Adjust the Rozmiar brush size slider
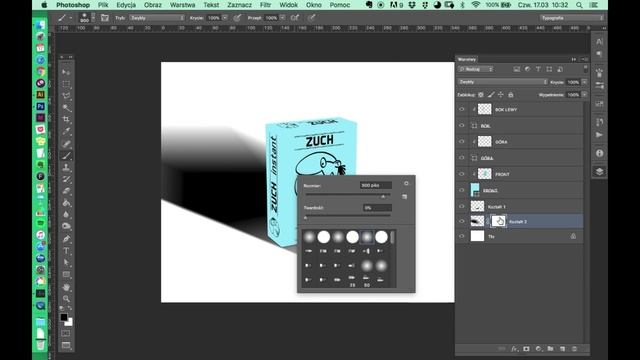640x360 pixels. pyautogui.click(x=383, y=196)
